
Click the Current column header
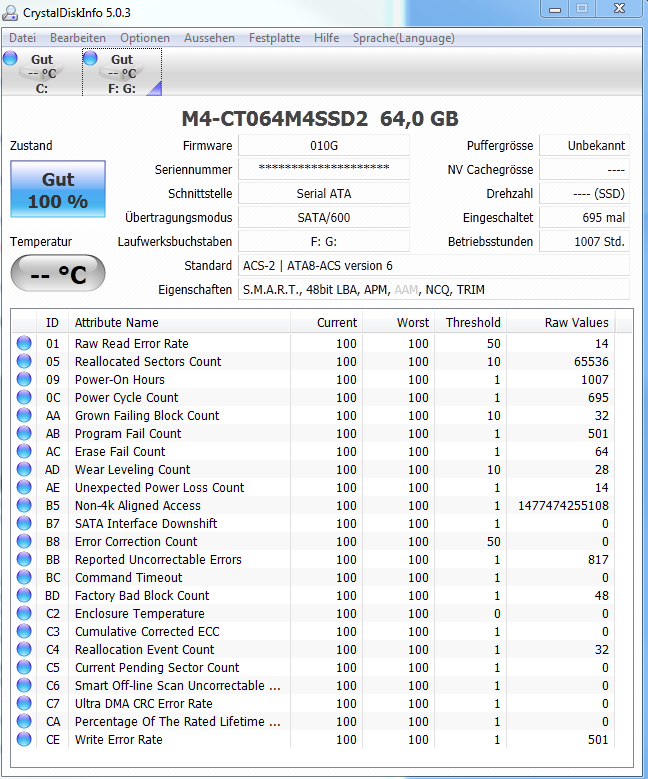click(x=326, y=322)
